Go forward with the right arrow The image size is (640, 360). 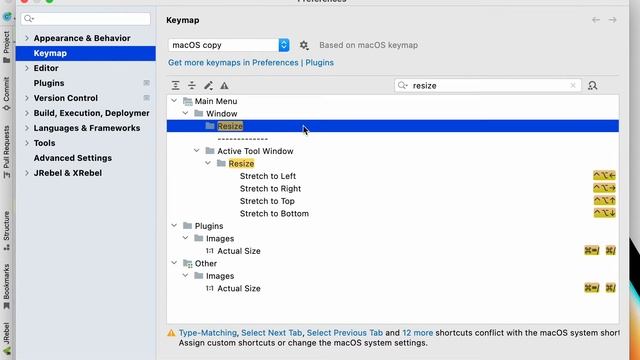point(613,20)
